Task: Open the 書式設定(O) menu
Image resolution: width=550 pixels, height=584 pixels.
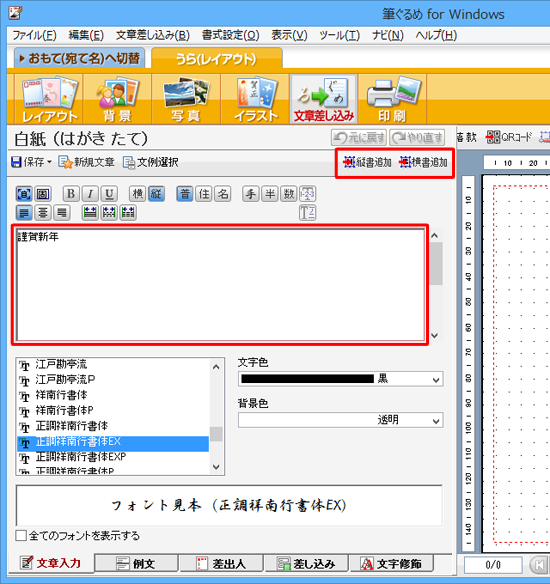Action: (231, 35)
